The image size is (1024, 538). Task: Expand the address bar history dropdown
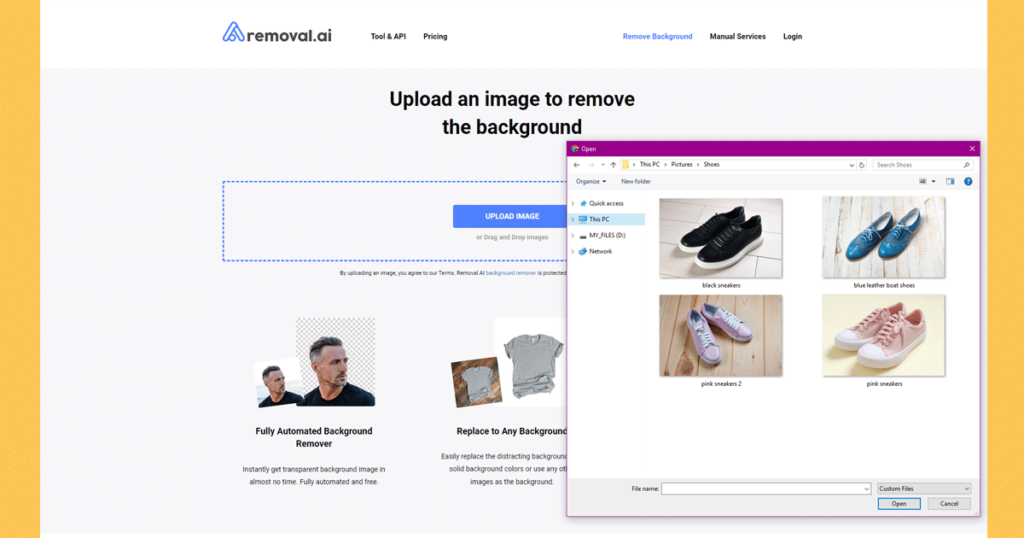852,165
